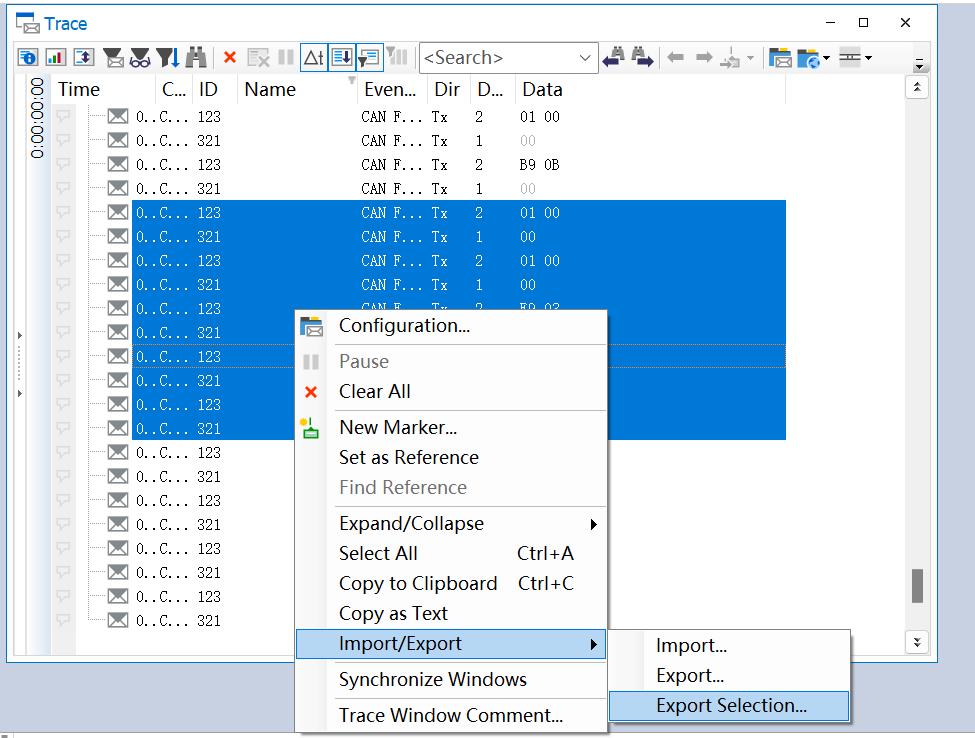Image resolution: width=975 pixels, height=738 pixels.
Task: Toggle the third highlighted view mode toolbar button
Action: (x=369, y=58)
